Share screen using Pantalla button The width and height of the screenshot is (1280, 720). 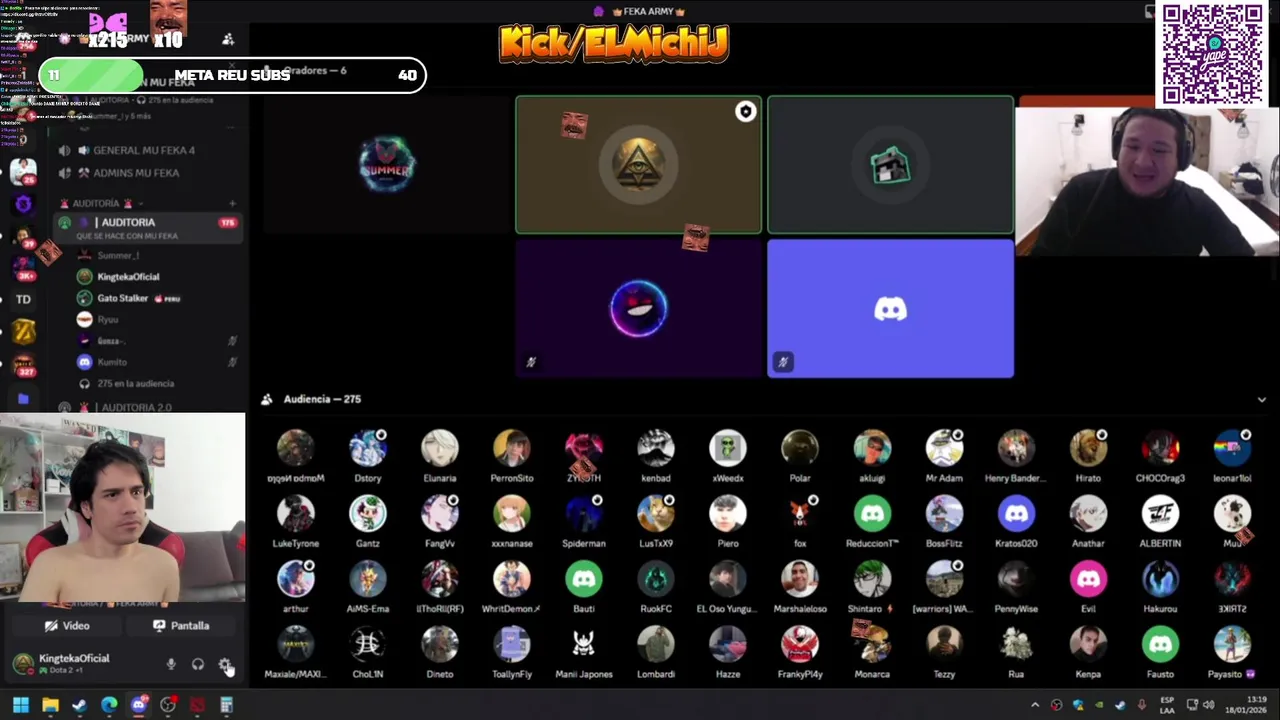pyautogui.click(x=181, y=626)
